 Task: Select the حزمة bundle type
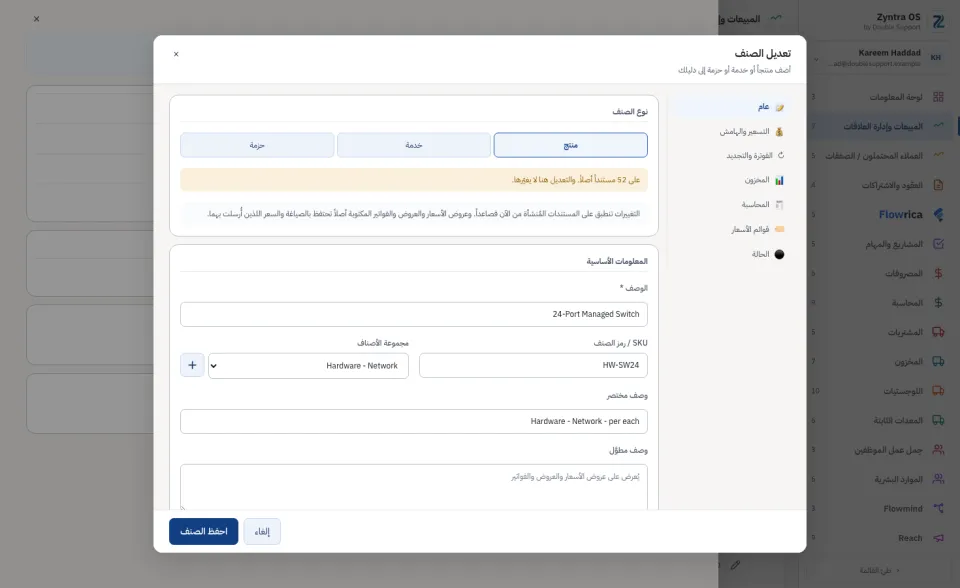tap(257, 145)
